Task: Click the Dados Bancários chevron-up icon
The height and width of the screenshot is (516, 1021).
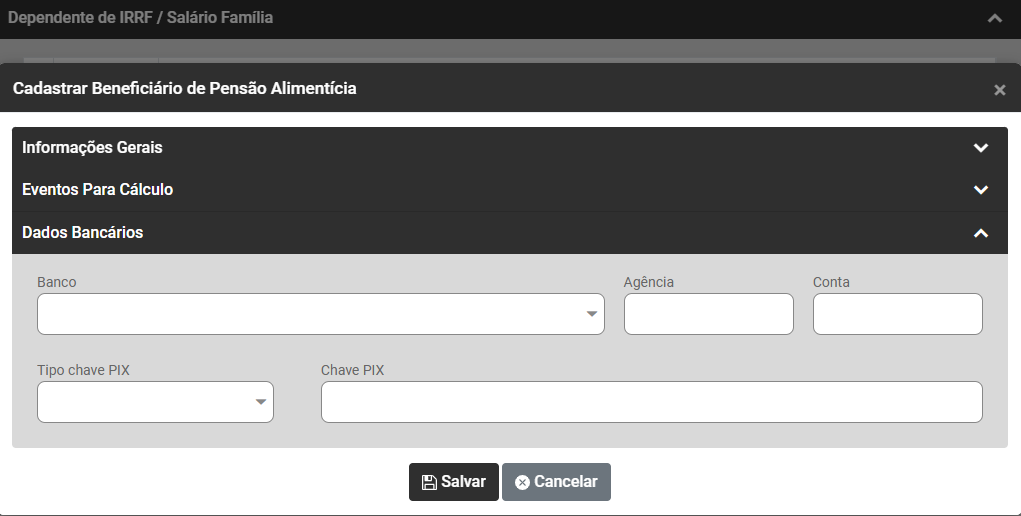Action: pos(981,233)
